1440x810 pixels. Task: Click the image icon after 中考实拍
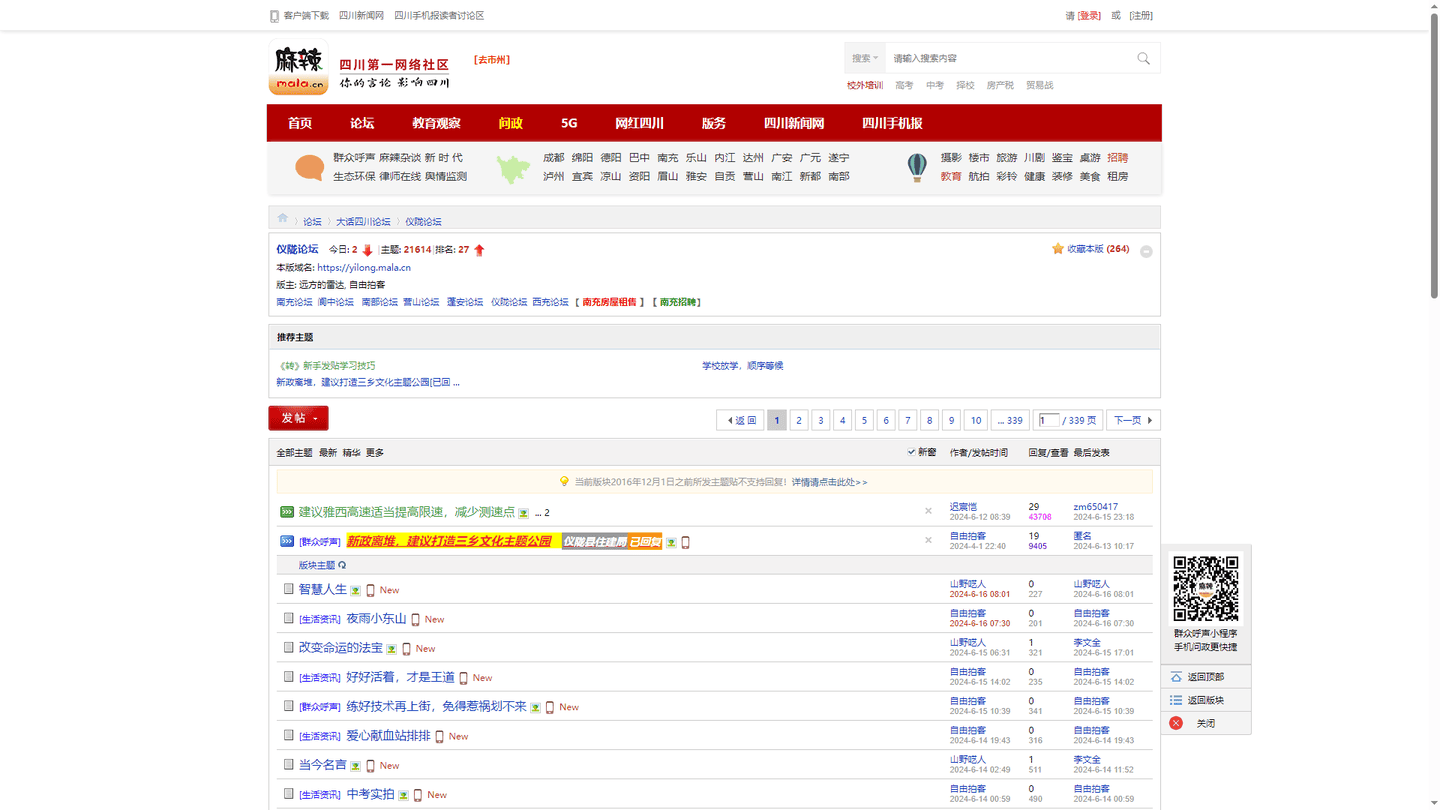coord(403,795)
